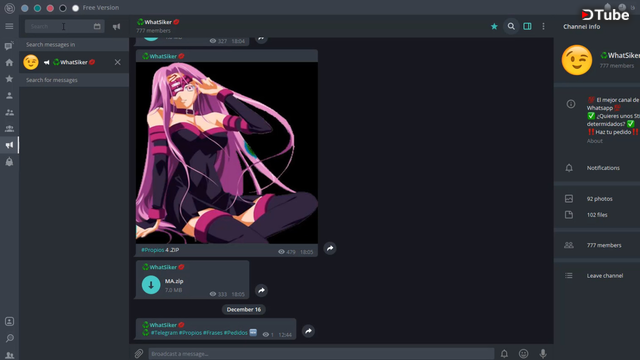Open calendar icon in search field

(97, 27)
